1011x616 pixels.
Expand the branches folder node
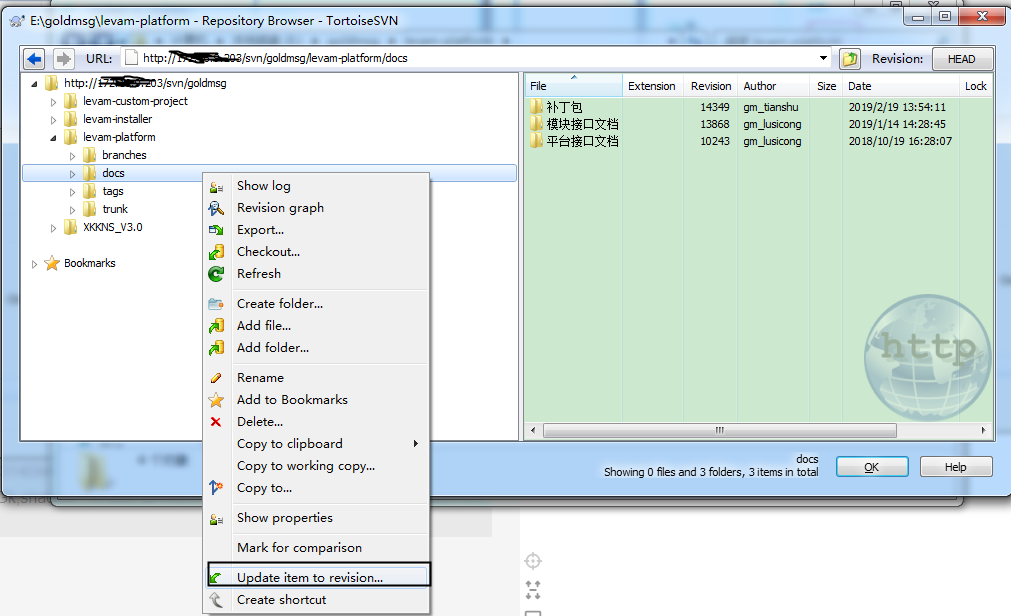(x=72, y=156)
